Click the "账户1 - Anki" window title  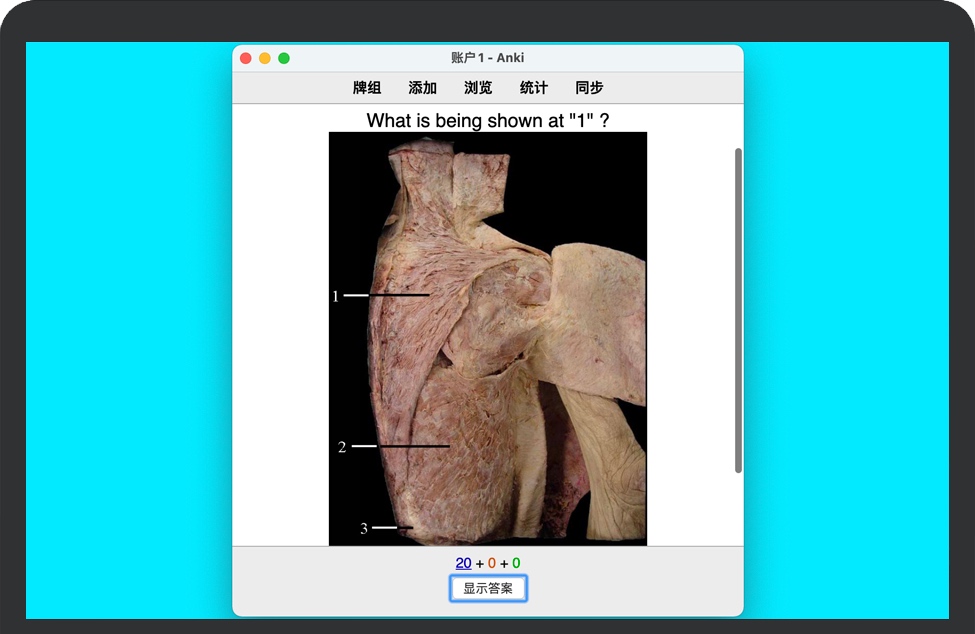click(x=488, y=58)
